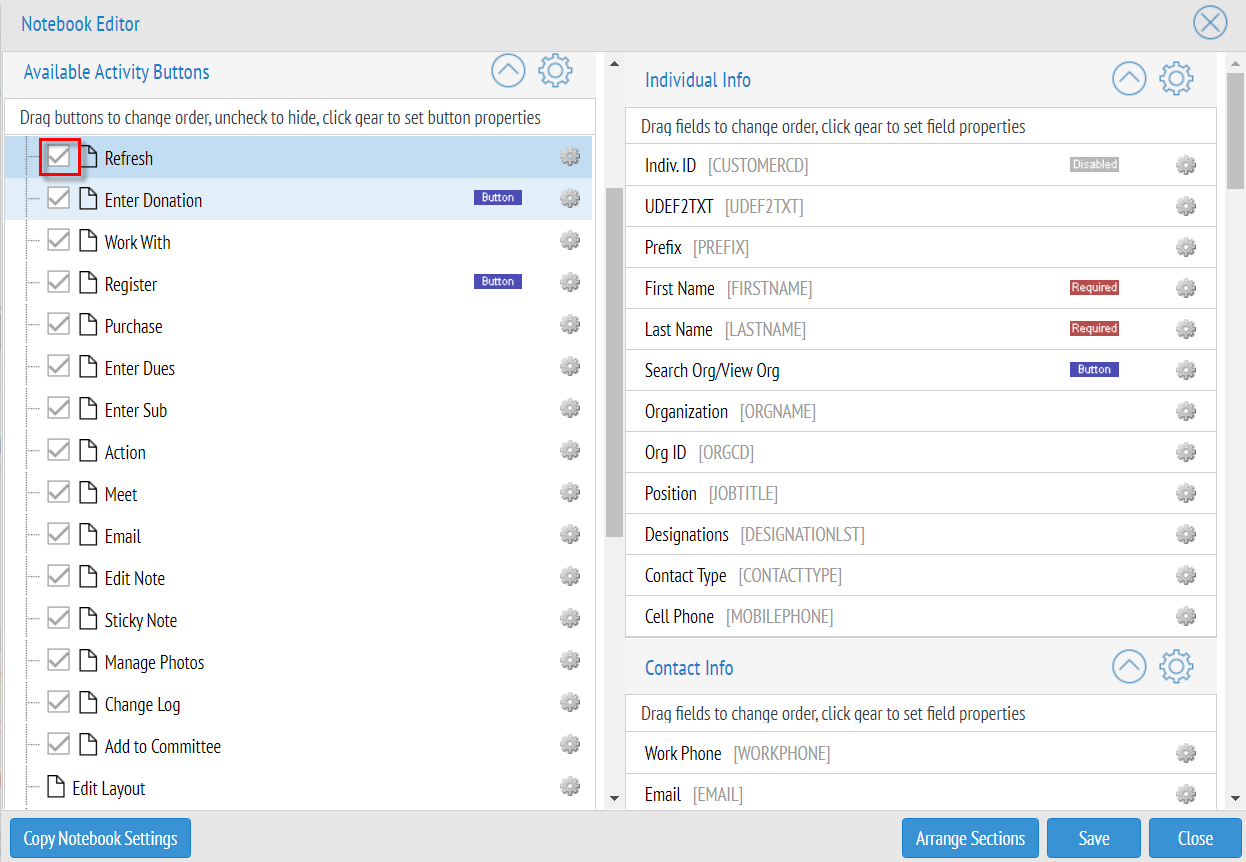Click gear icon for First Name
Viewport: 1246px width, 862px height.
pos(1186,289)
